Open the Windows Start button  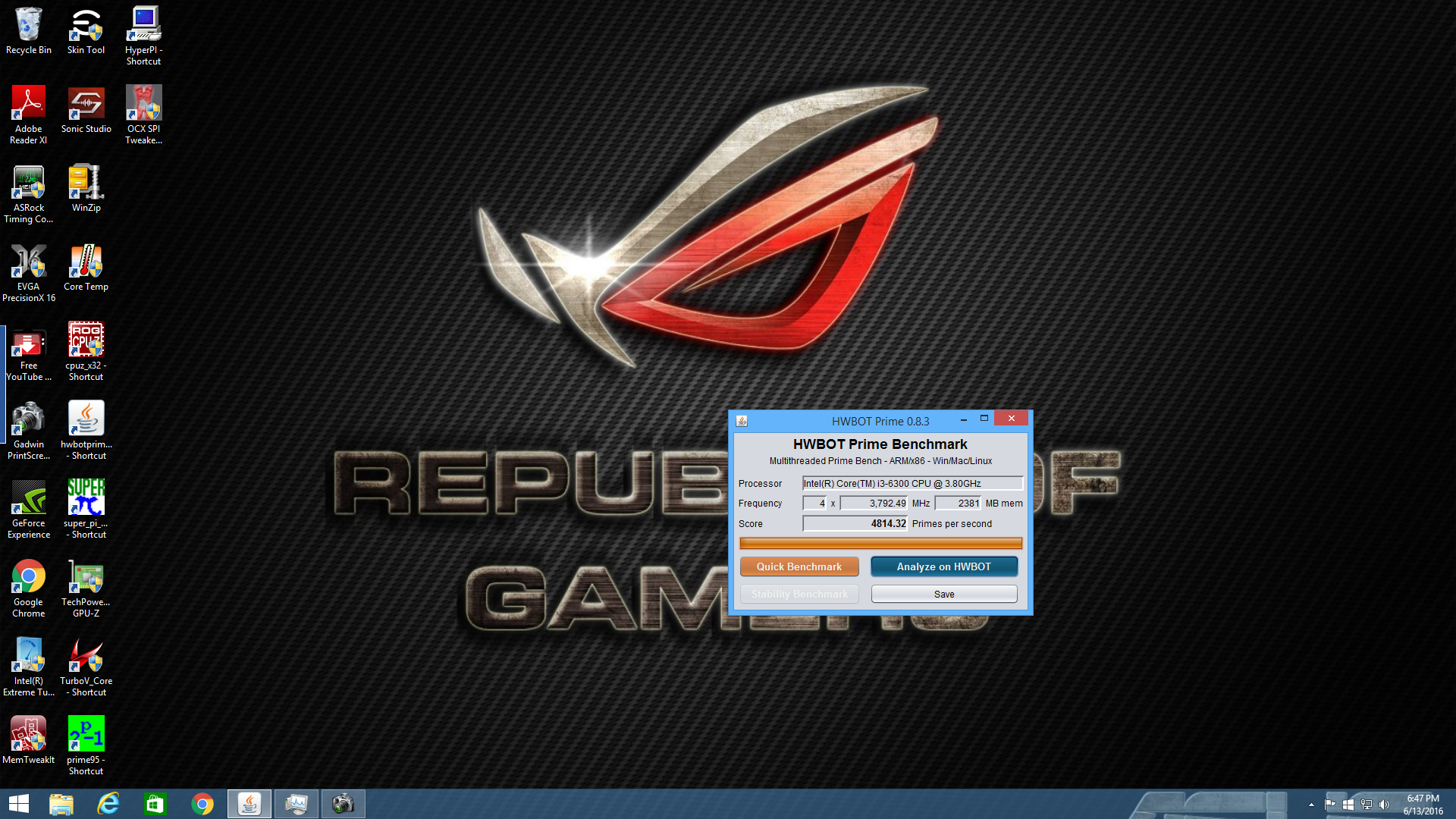[18, 804]
